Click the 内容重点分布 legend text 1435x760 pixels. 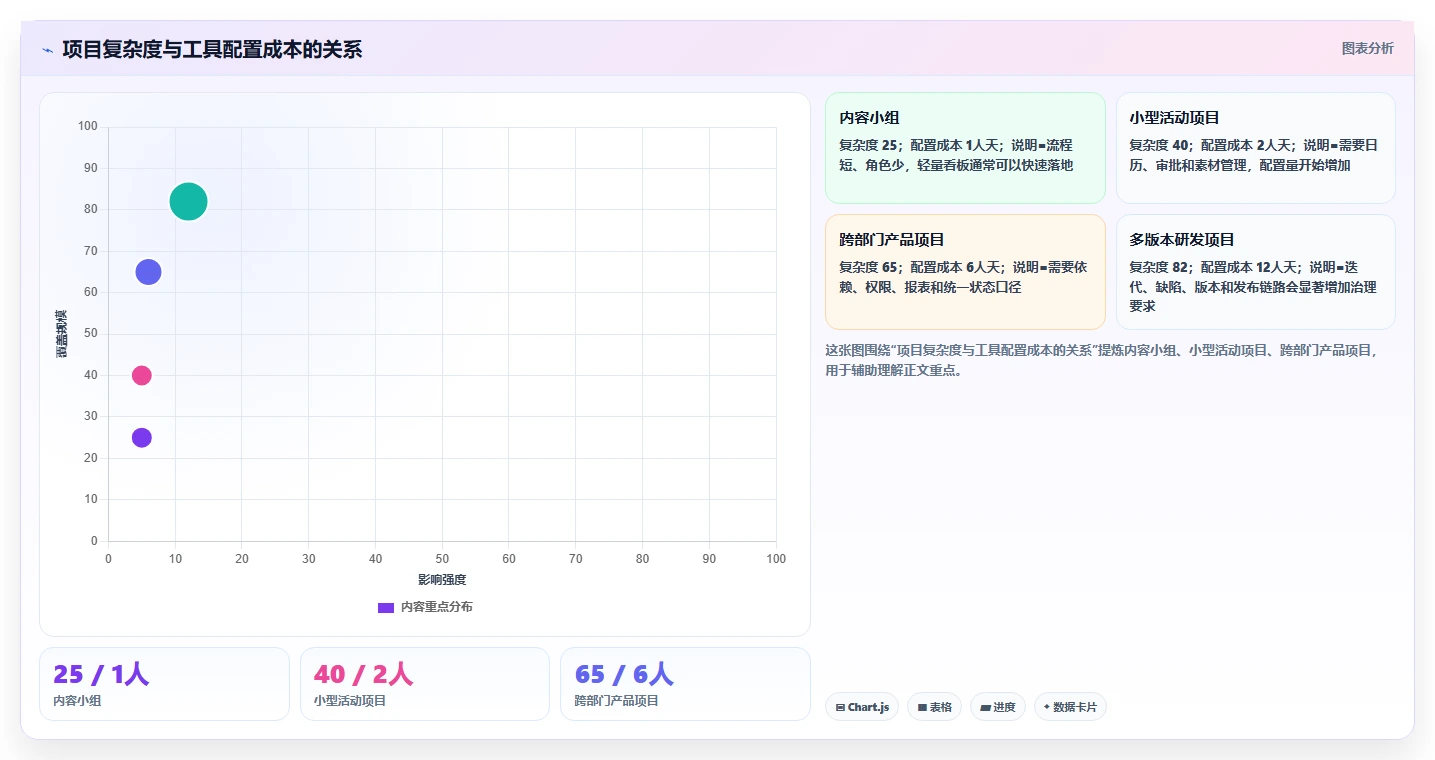(x=437, y=607)
